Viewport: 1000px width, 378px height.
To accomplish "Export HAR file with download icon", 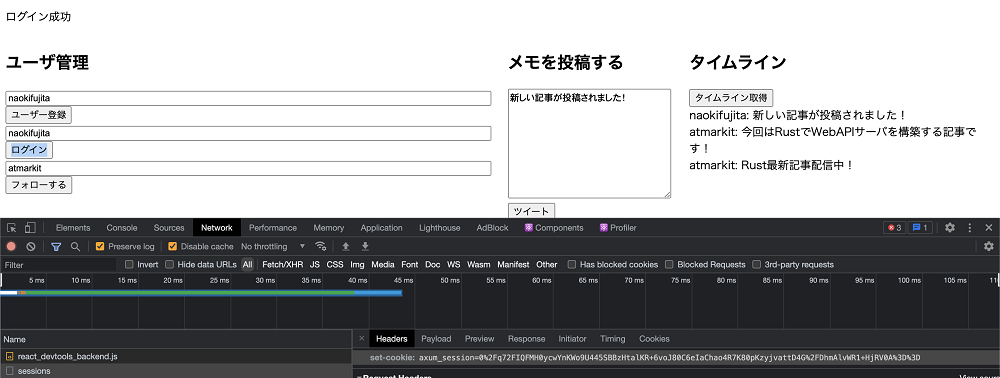I will [x=365, y=246].
